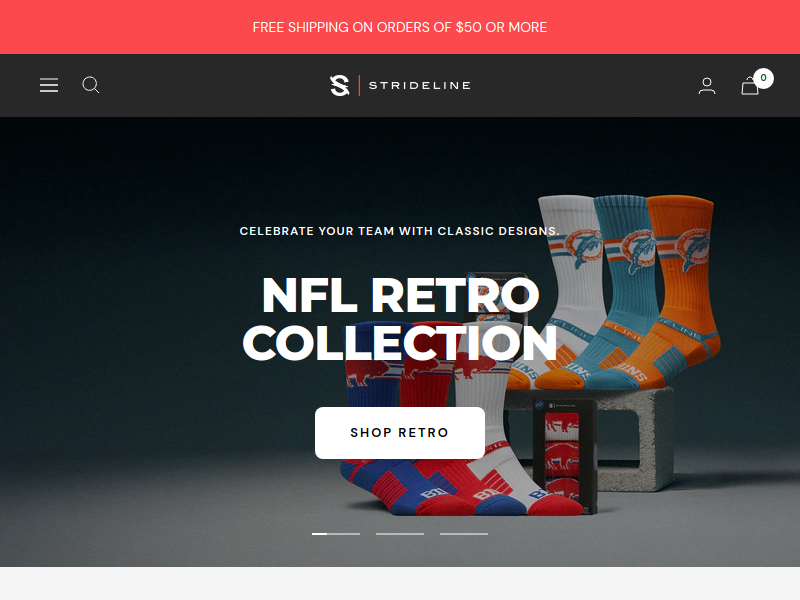This screenshot has width=800, height=600.
Task: Open the shopping bag cart icon
Action: click(x=749, y=86)
